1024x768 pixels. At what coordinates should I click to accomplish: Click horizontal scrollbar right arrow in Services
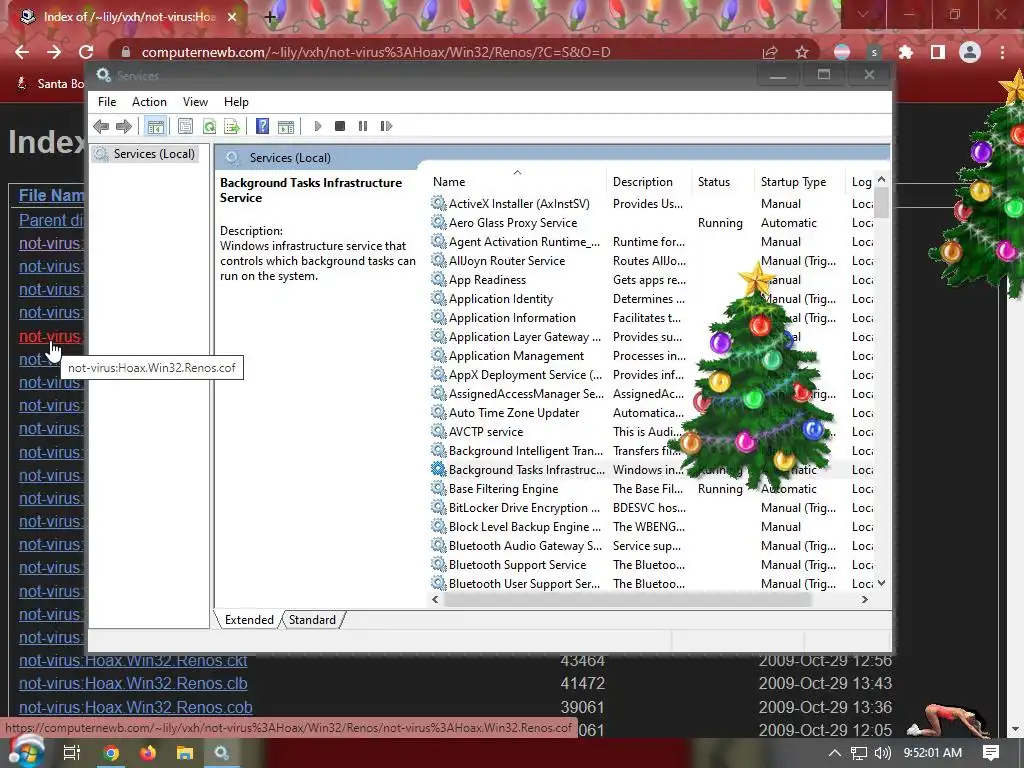coord(865,600)
